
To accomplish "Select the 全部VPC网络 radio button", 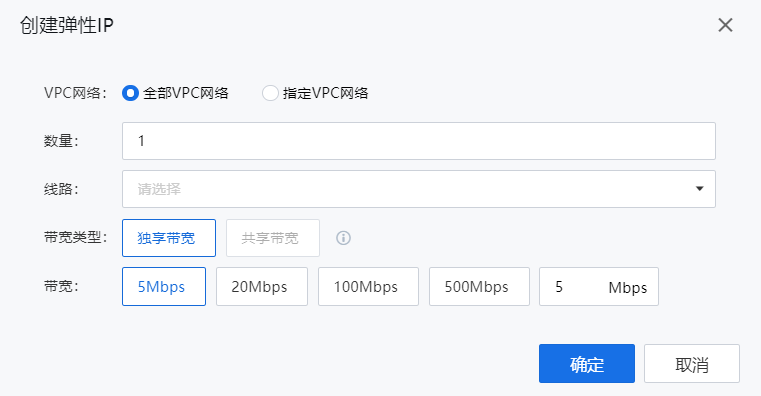I will click(x=130, y=93).
